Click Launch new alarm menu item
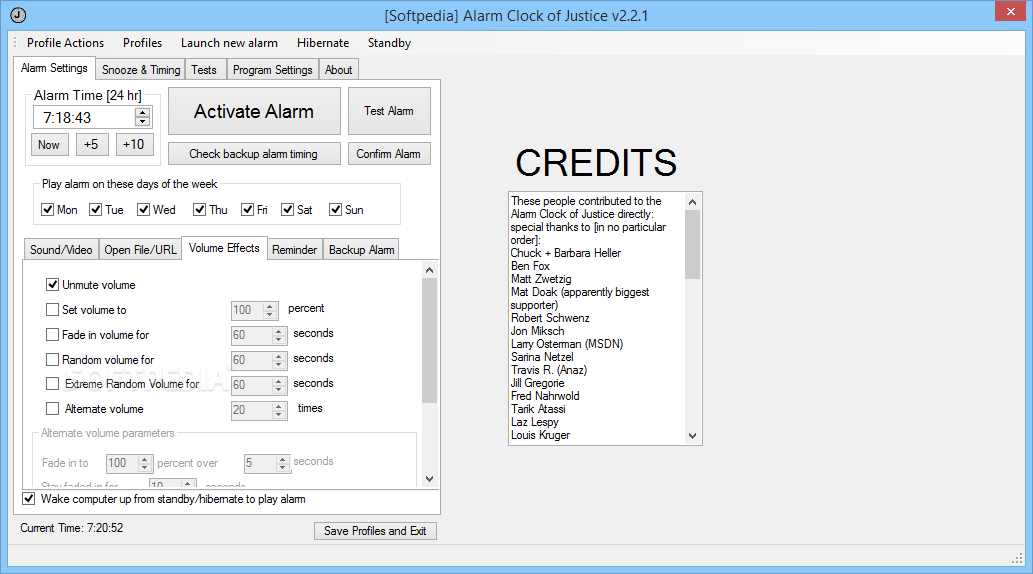1033x574 pixels. pos(229,43)
